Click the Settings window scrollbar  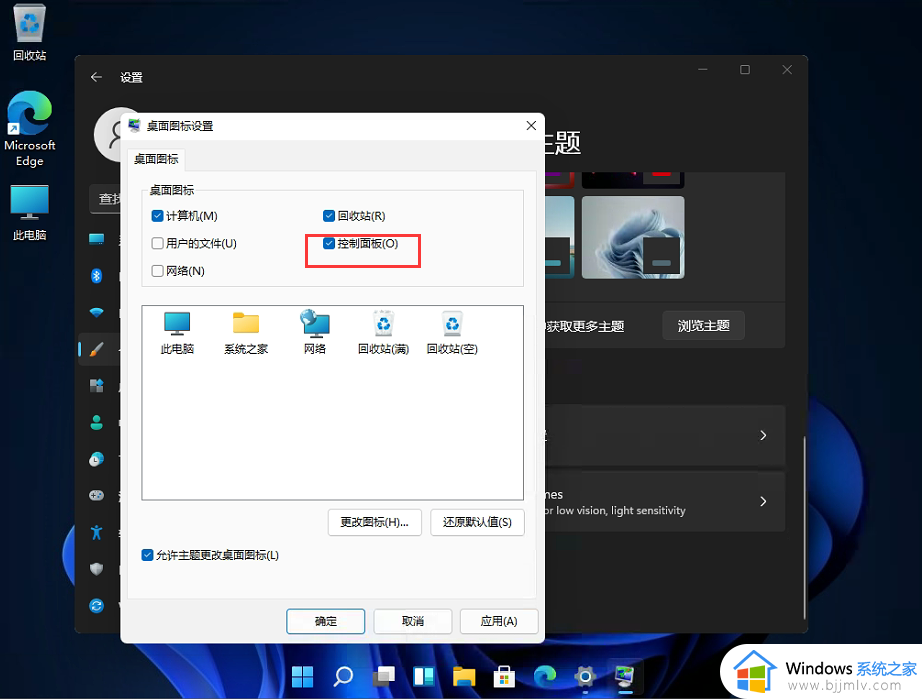coord(804,527)
